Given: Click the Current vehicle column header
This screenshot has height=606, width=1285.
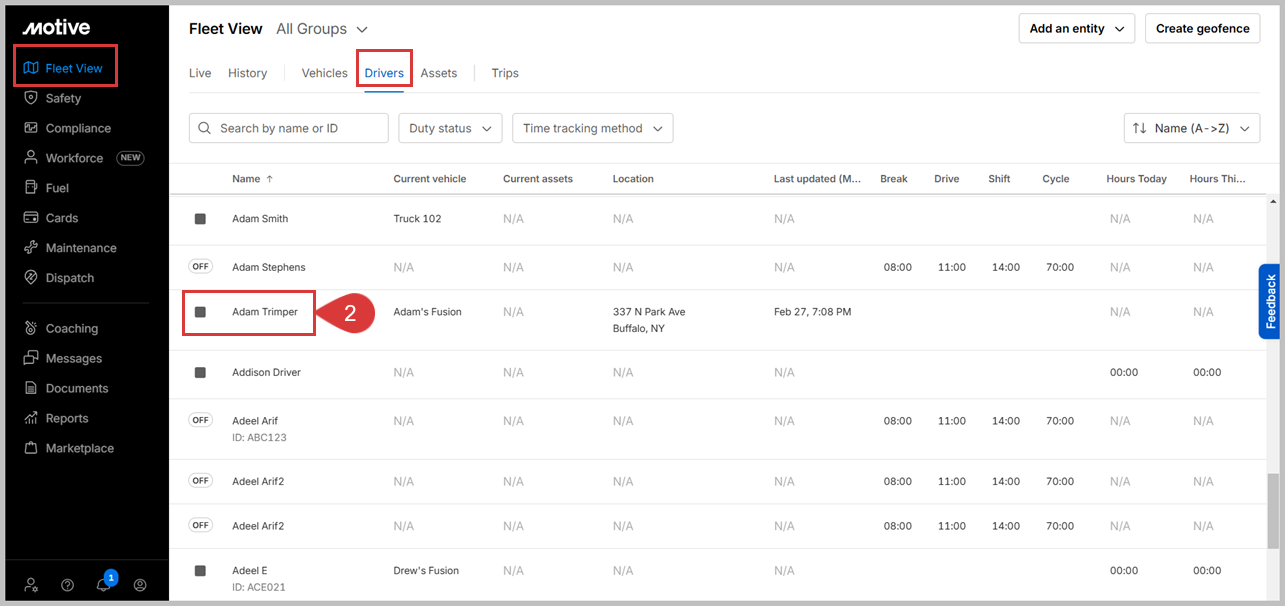Looking at the screenshot, I should point(430,179).
